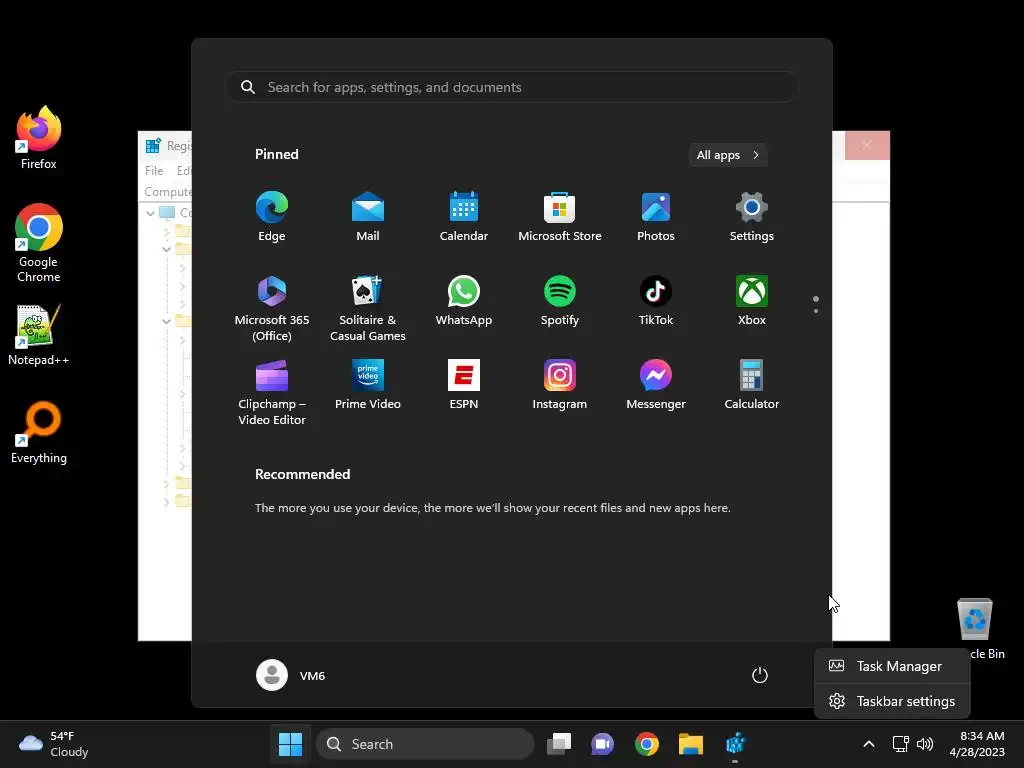The image size is (1024, 768).
Task: Launch the Spotify app
Action: tap(560, 300)
